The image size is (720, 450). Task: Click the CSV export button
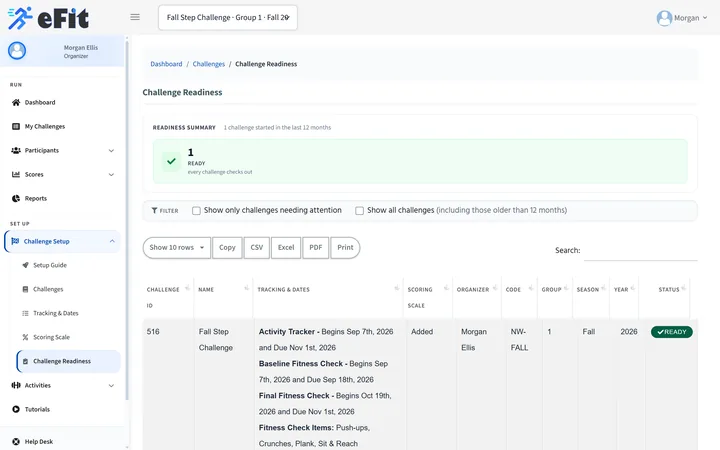pos(257,248)
